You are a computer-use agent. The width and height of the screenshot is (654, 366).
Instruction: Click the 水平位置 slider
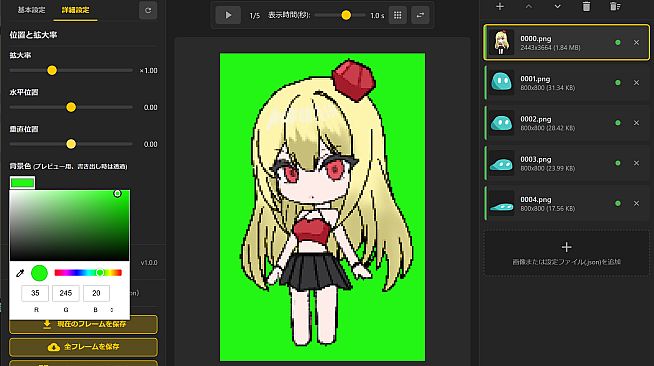(x=71, y=107)
